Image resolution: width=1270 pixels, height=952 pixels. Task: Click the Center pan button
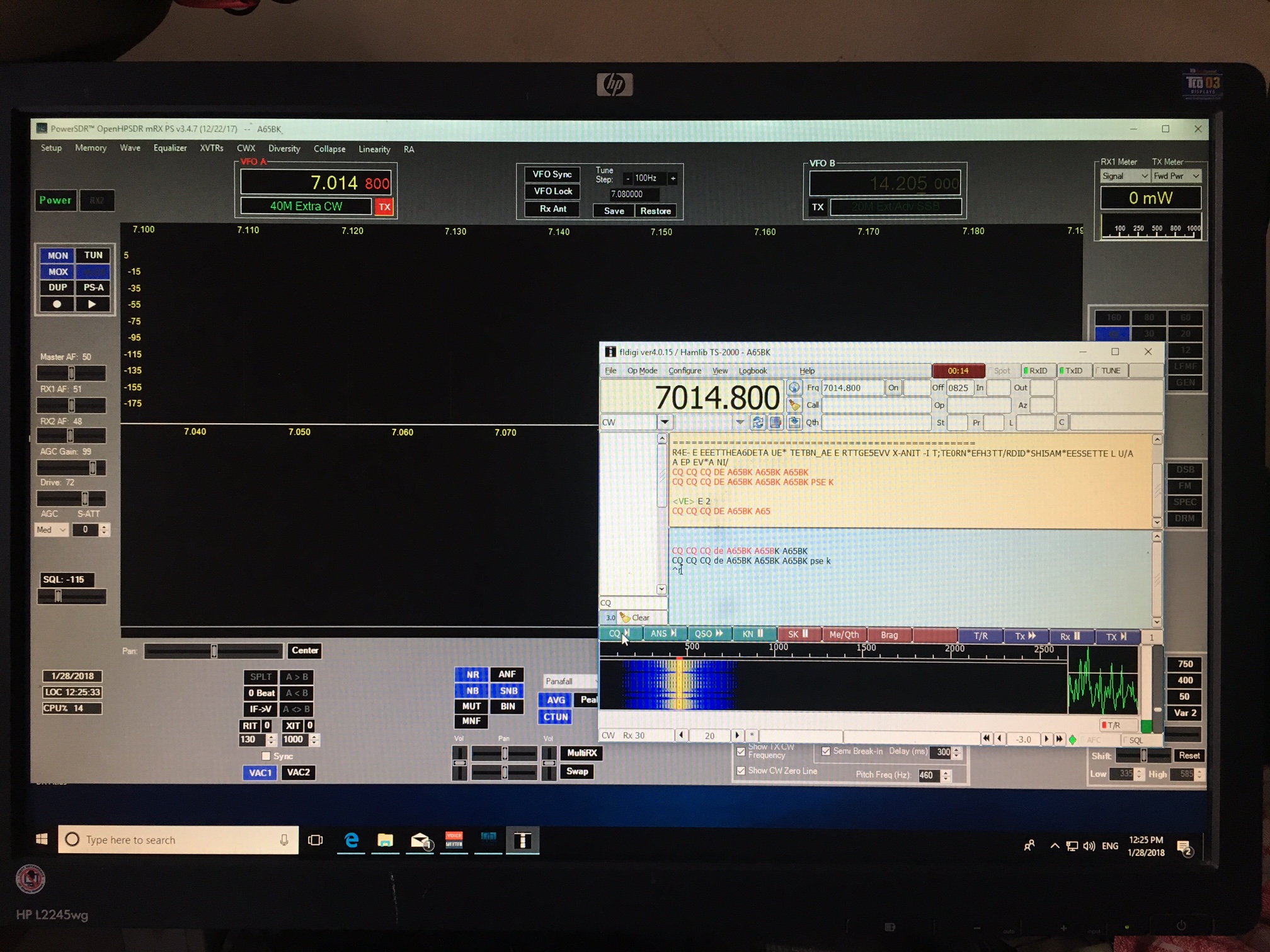point(304,650)
